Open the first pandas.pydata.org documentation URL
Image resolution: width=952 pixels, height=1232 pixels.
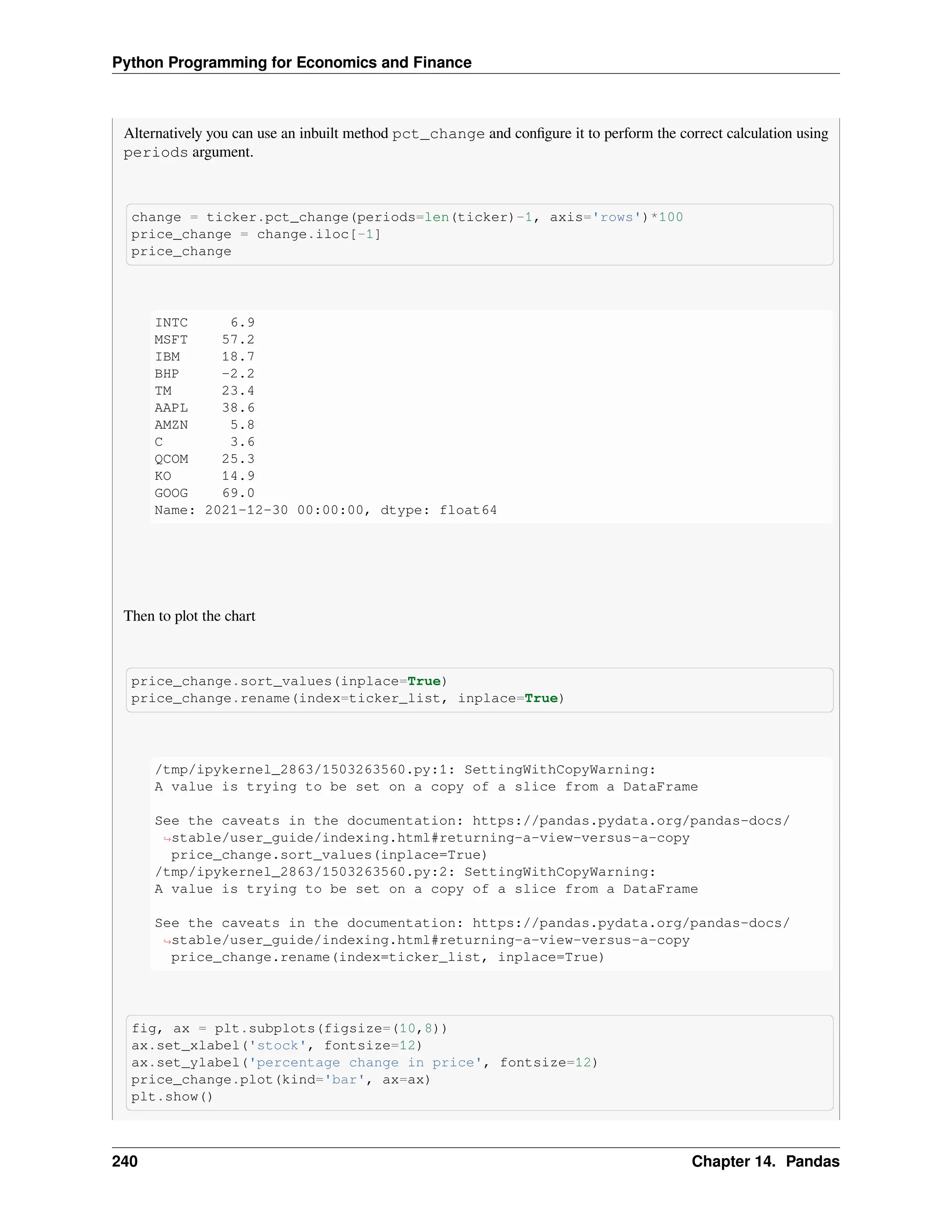click(630, 821)
